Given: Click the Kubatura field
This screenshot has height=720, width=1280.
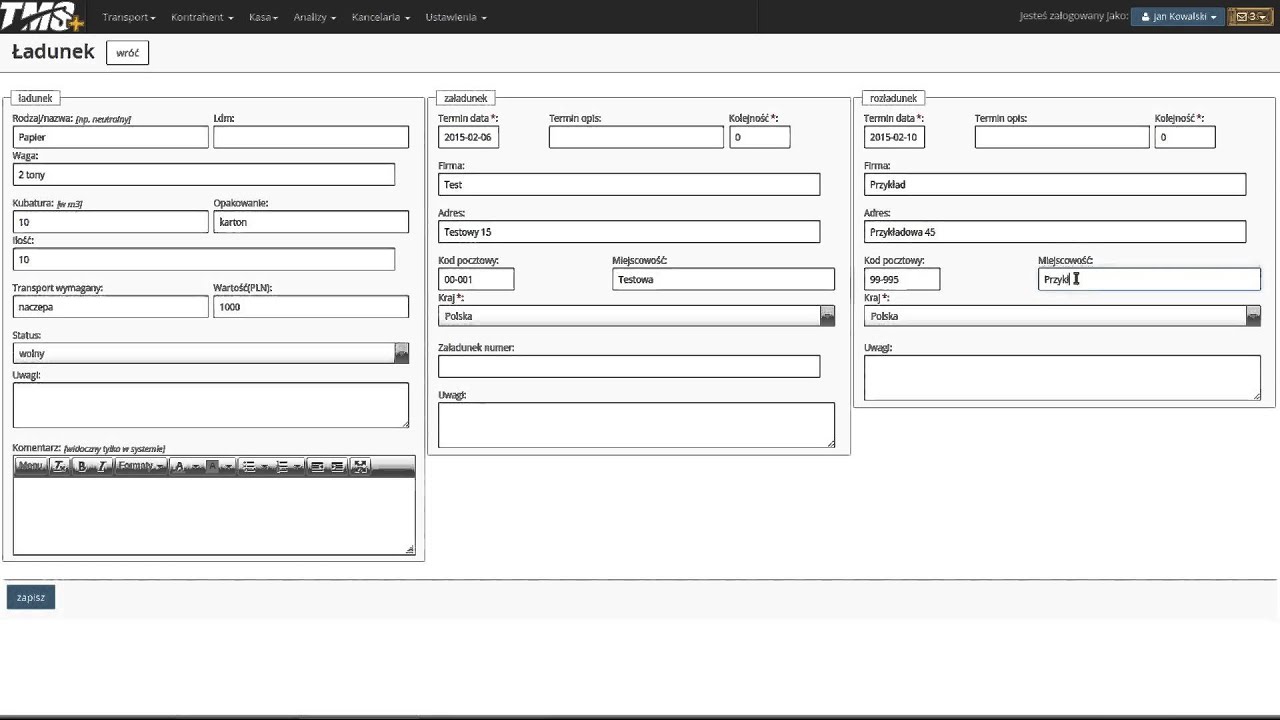Looking at the screenshot, I should pyautogui.click(x=111, y=222).
